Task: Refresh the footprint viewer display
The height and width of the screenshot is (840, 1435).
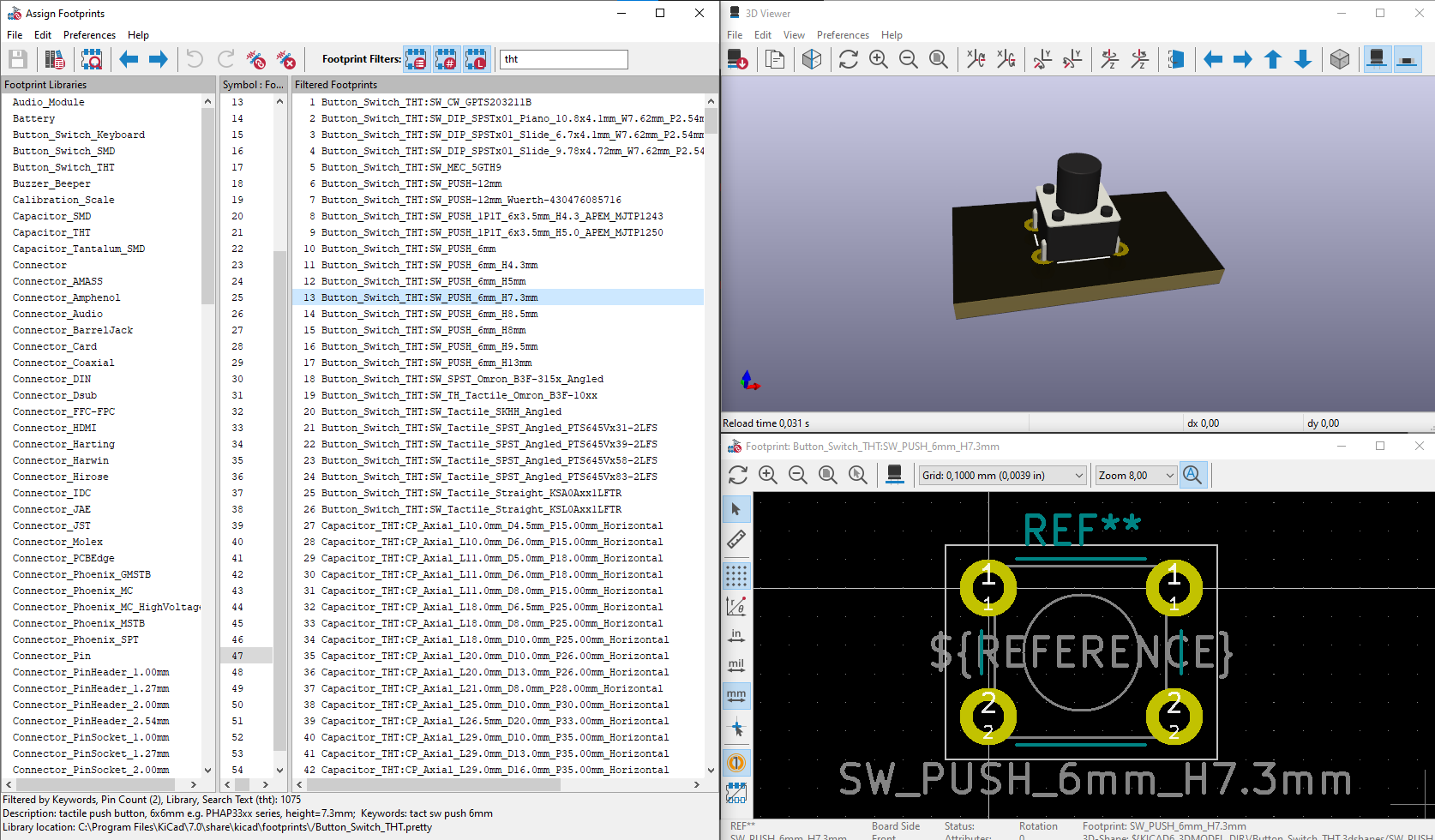Action: (x=738, y=475)
